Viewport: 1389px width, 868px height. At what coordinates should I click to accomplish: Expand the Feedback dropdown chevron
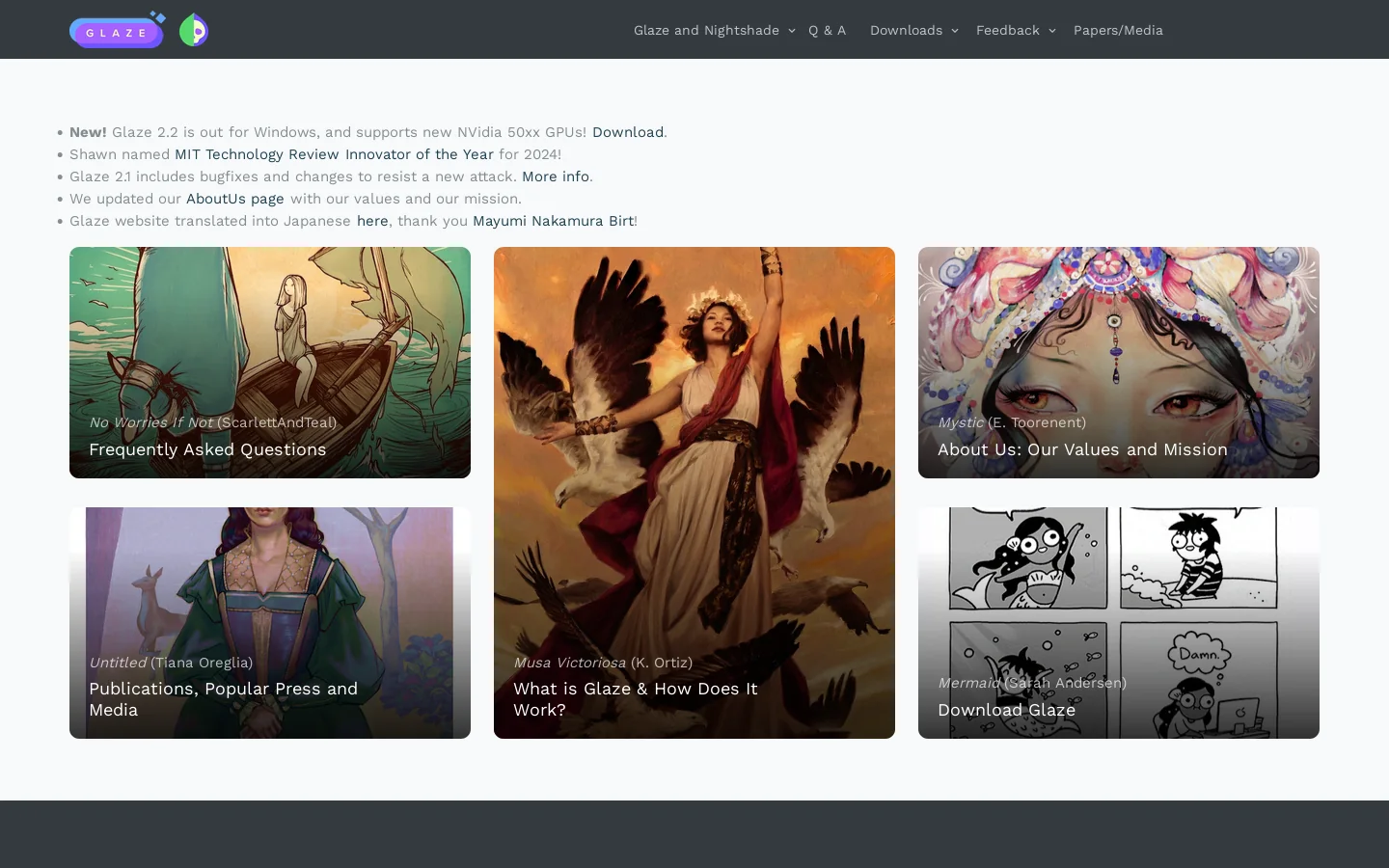click(1052, 31)
